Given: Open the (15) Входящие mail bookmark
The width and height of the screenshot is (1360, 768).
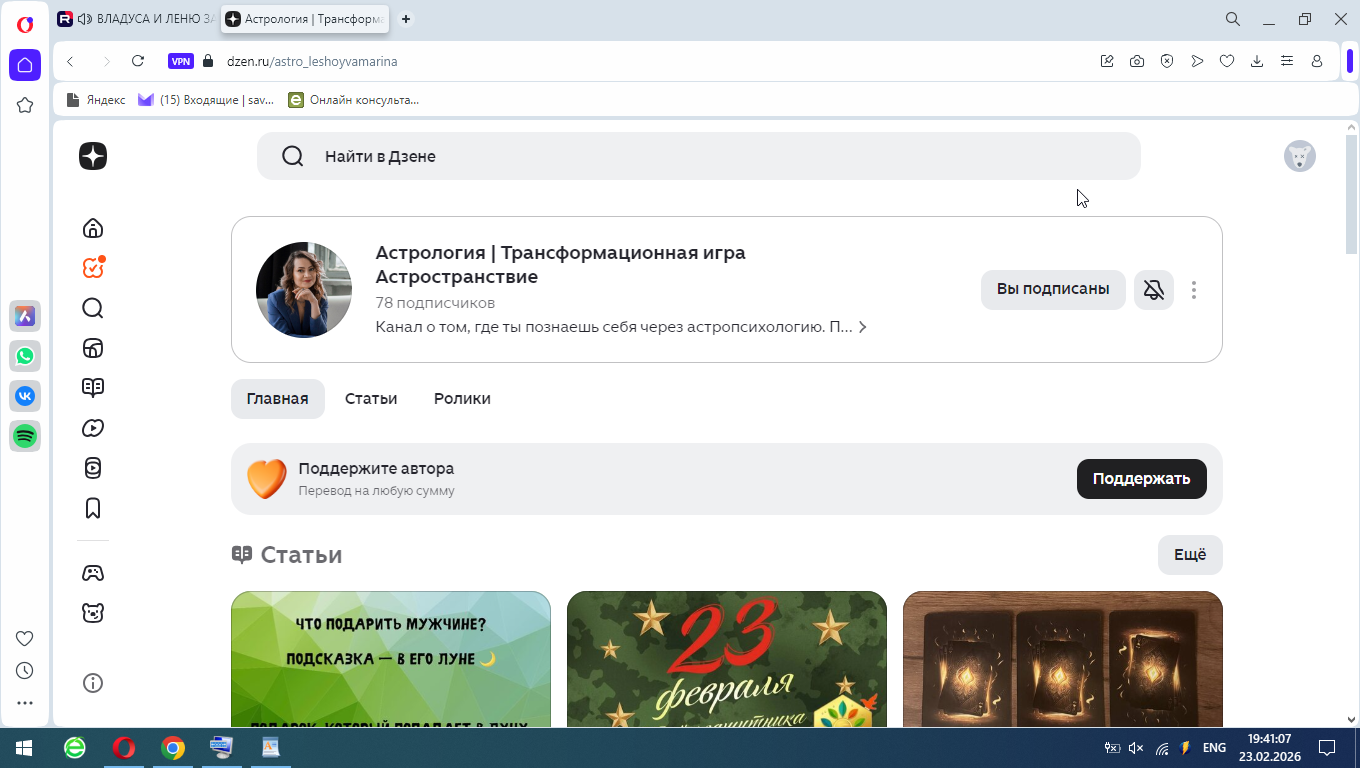Looking at the screenshot, I should [x=206, y=99].
